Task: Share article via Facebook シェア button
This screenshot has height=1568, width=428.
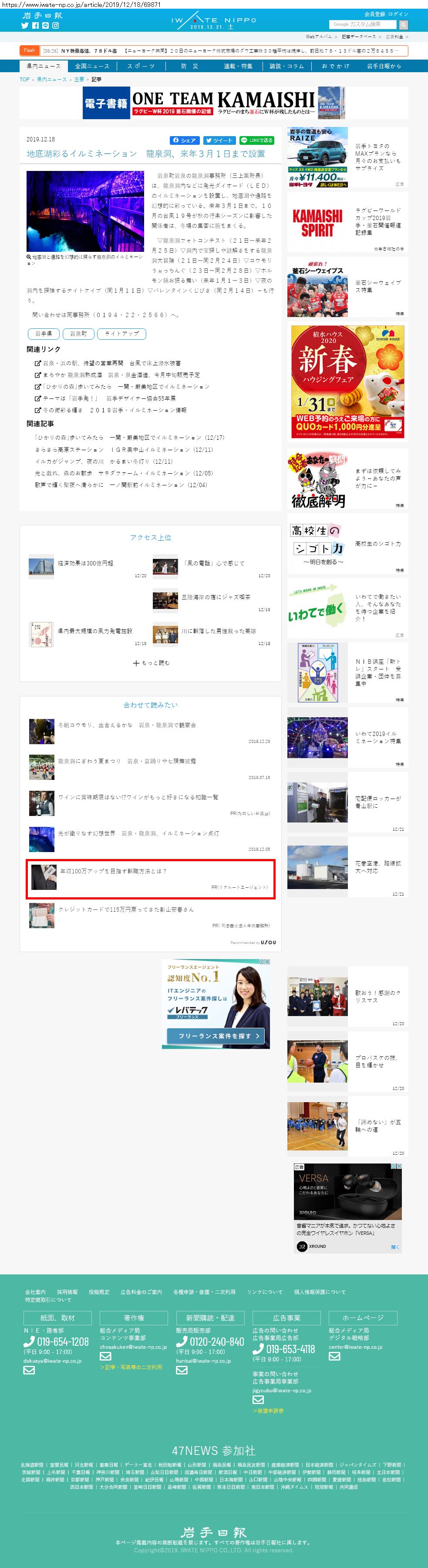Action: click(185, 140)
